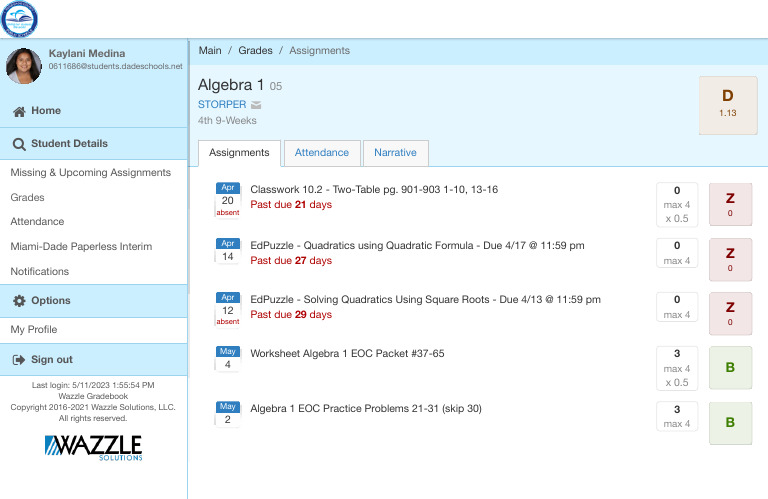Click the Home house icon
The height and width of the screenshot is (499, 768).
pyautogui.click(x=19, y=111)
